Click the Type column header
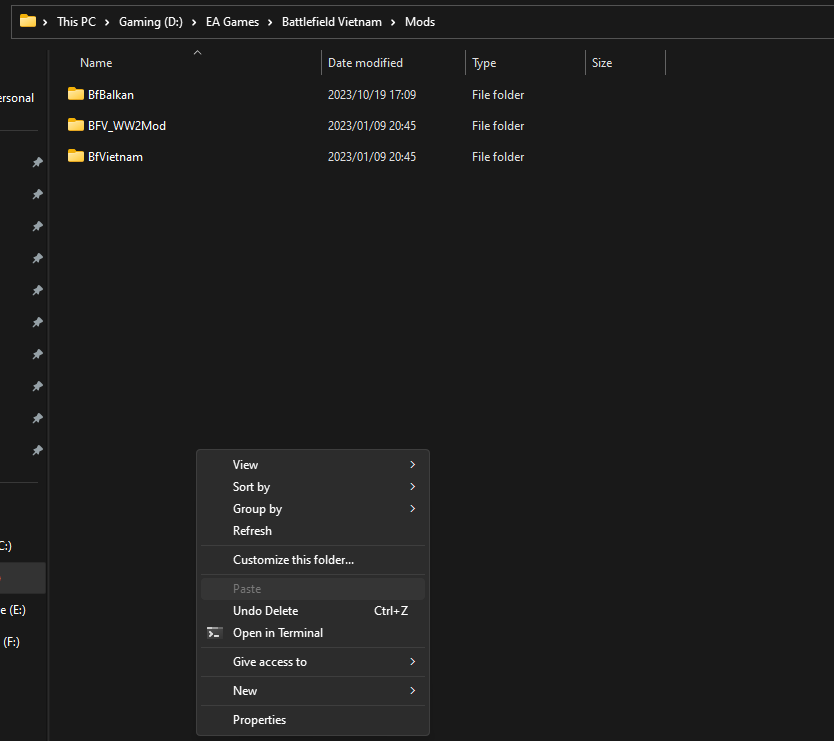This screenshot has width=834, height=741. (x=484, y=63)
